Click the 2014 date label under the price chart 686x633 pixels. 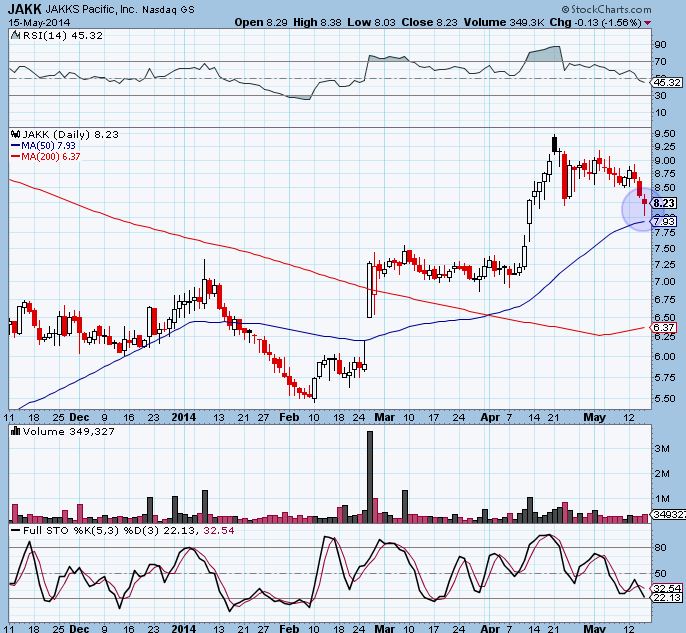(184, 417)
